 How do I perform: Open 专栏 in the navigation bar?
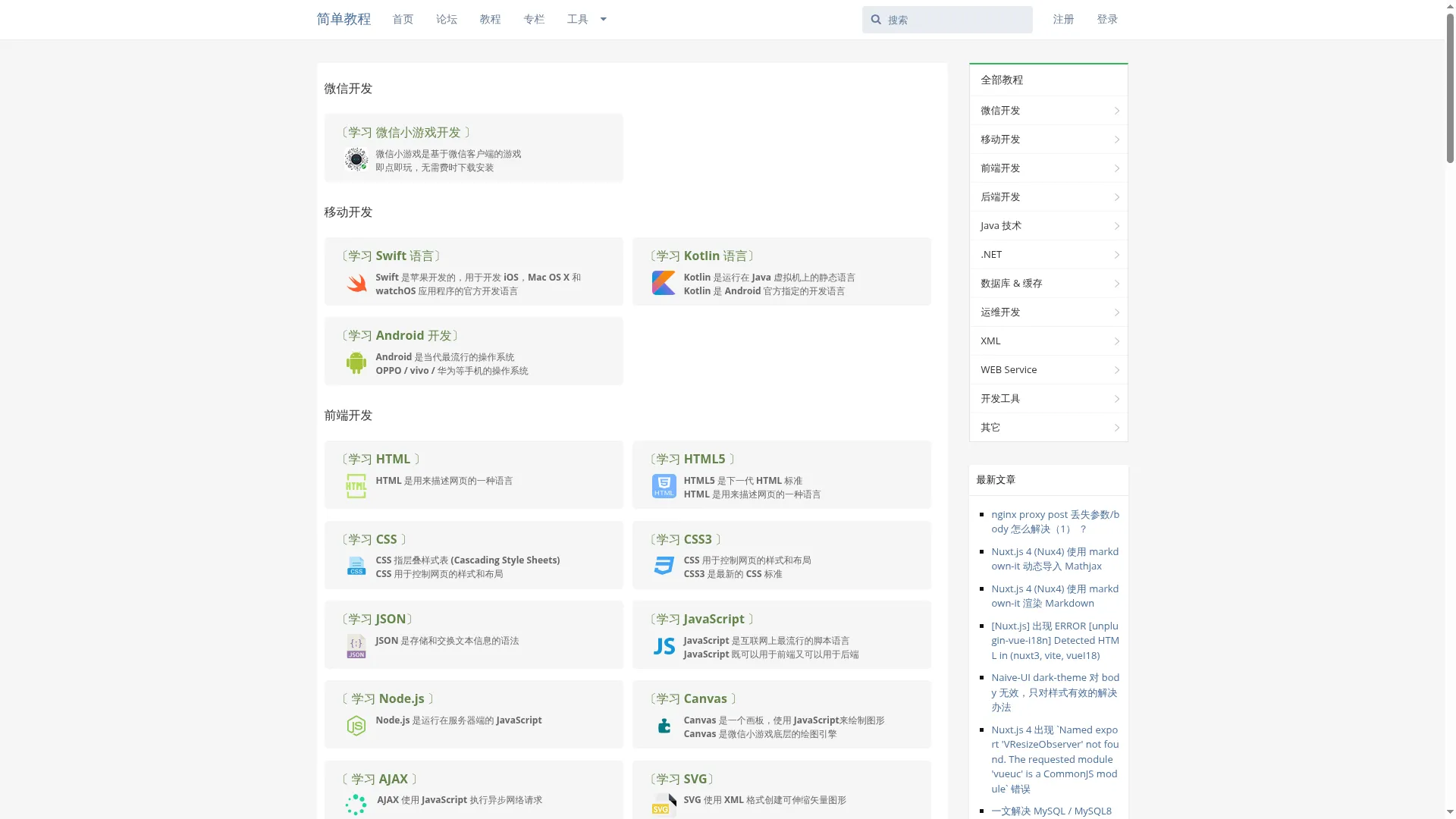pos(534,19)
